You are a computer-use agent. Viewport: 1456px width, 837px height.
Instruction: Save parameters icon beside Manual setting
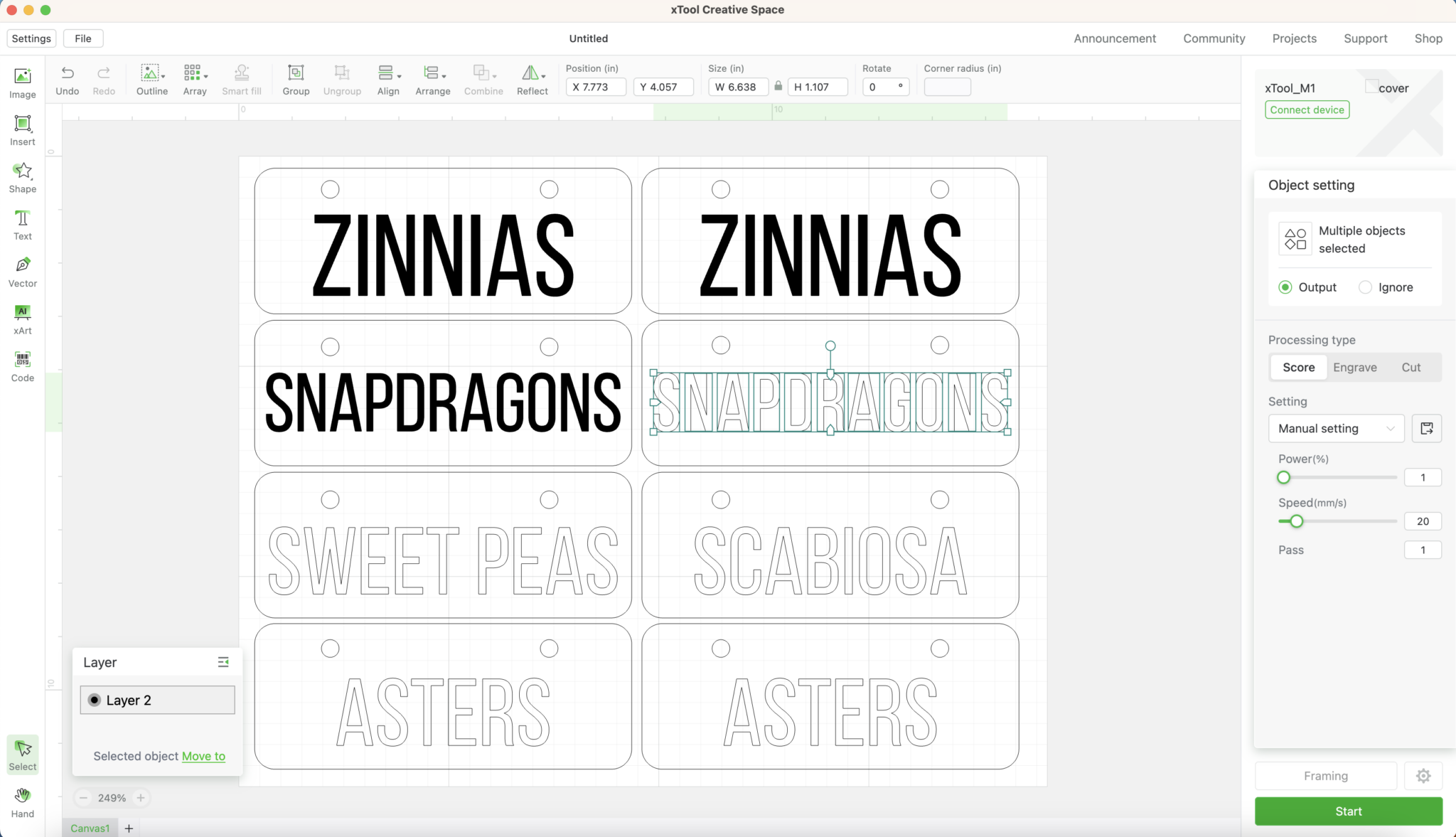coord(1426,428)
